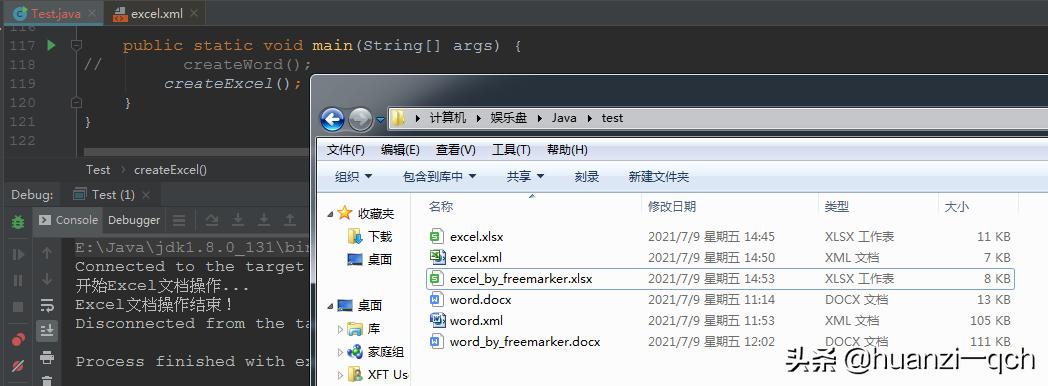Open the 查看(V) menu
The height and width of the screenshot is (386, 1048).
click(456, 150)
